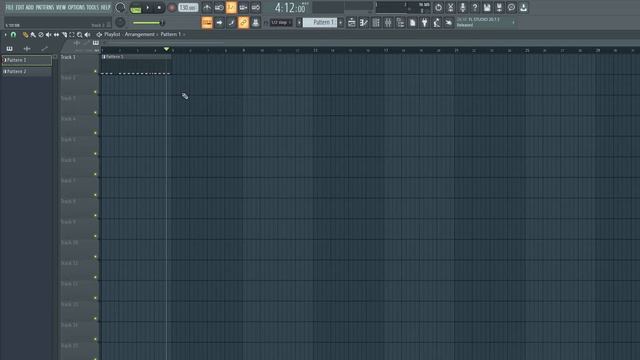Open the Piano roll view icon
This screenshot has width=640, height=360.
[x=364, y=22]
